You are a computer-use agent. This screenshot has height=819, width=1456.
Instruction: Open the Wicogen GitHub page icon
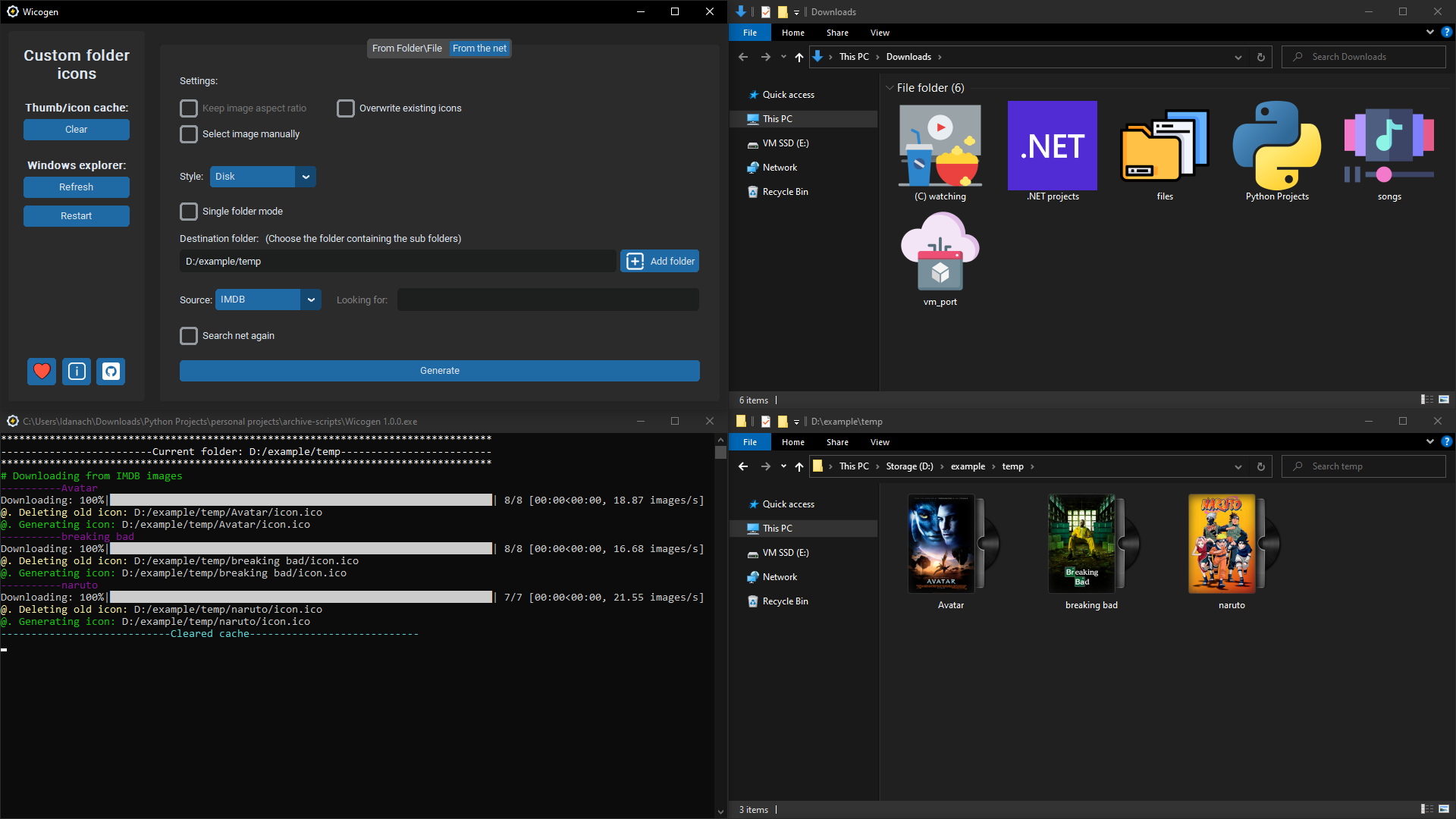[x=110, y=372]
